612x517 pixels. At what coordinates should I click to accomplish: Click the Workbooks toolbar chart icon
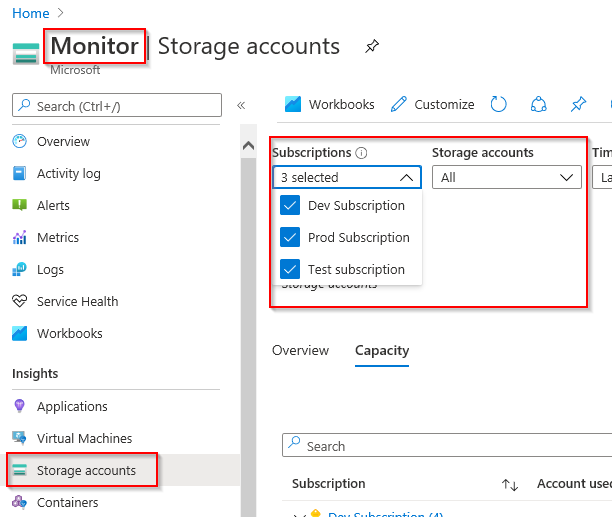pos(293,104)
